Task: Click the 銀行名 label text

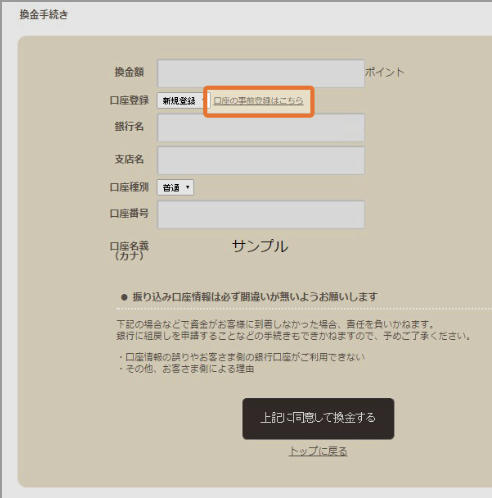Action: (129, 126)
